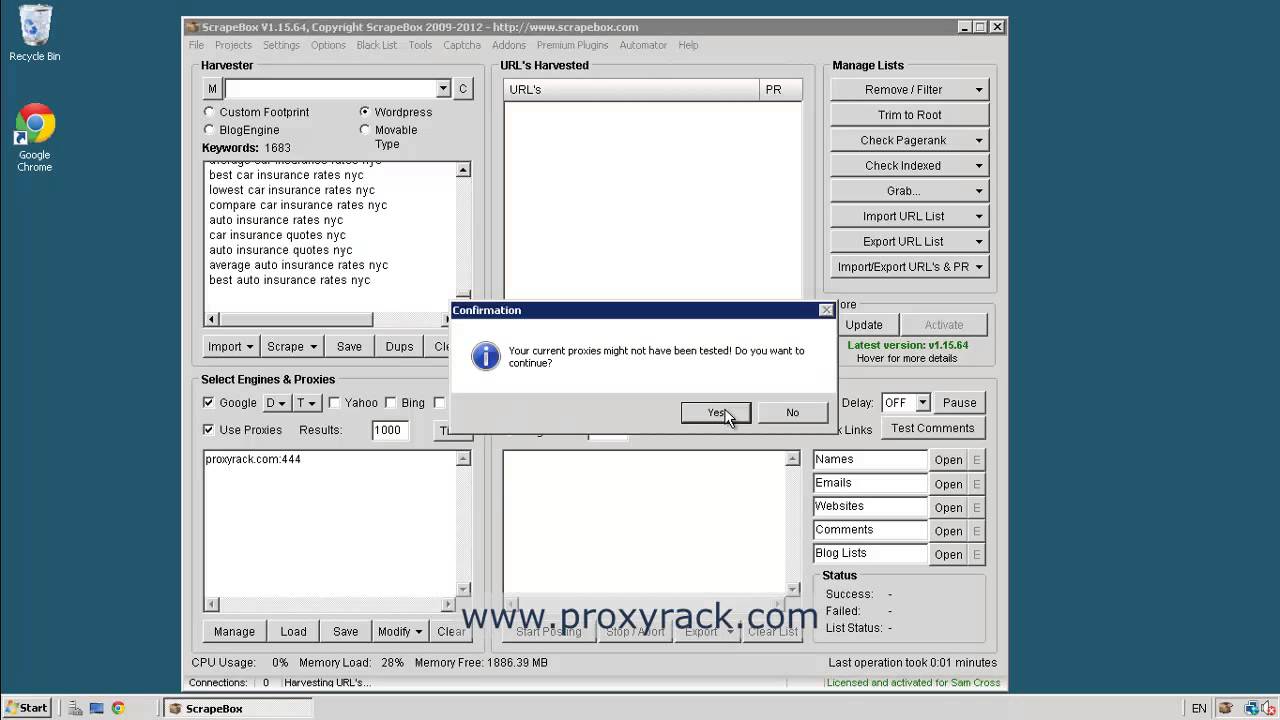1280x720 pixels.
Task: Confirm with Yes in the Confirmation dialog
Action: [716, 412]
